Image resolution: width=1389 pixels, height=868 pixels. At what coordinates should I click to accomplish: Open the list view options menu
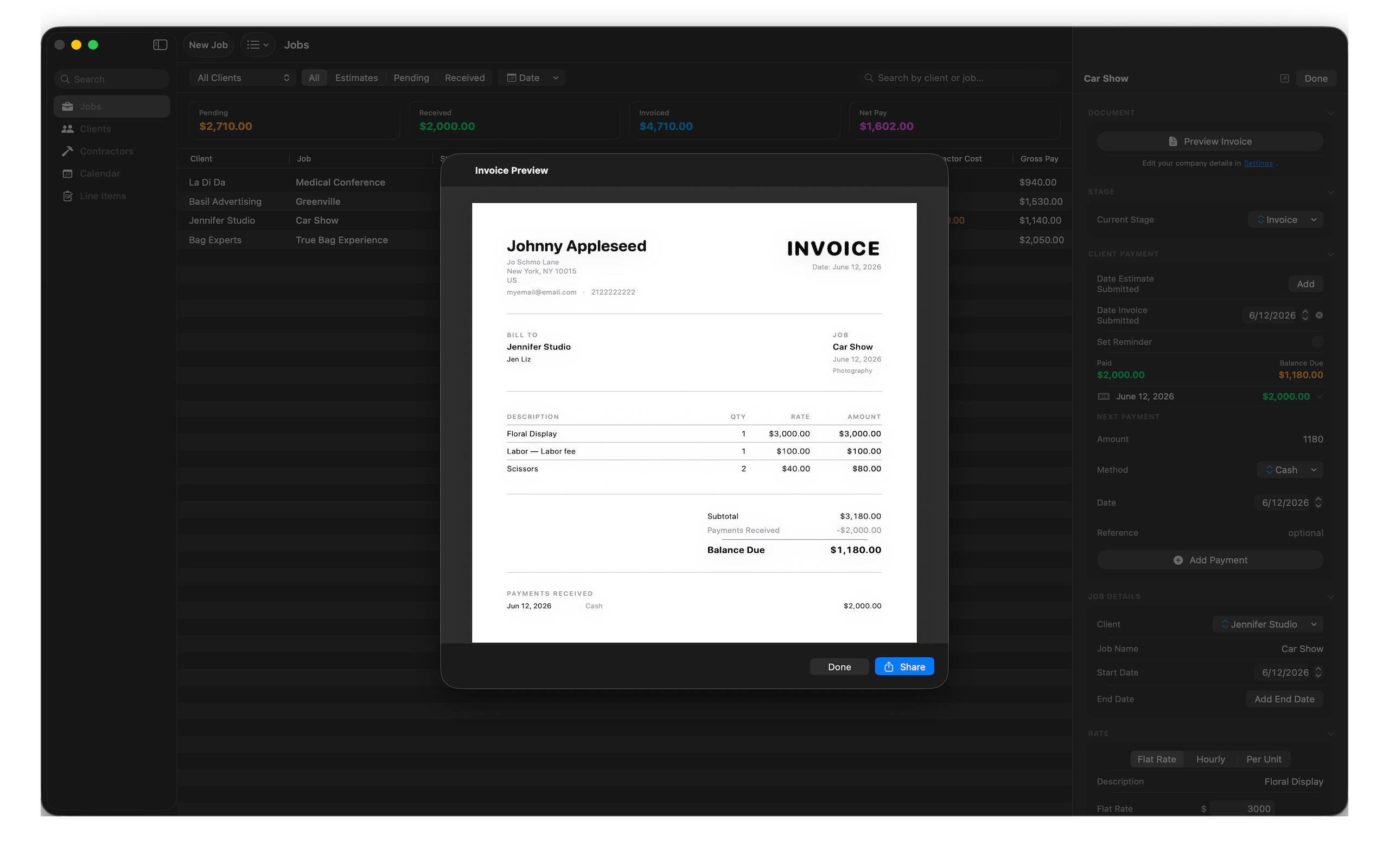[x=258, y=45]
